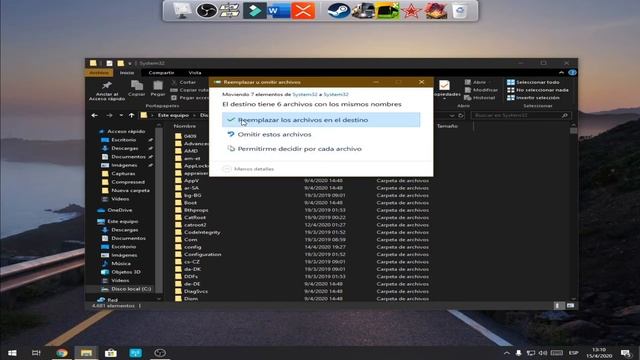Image resolution: width=640 pixels, height=360 pixels.
Task: Switch to the Vista ribbon tab
Action: point(195,73)
